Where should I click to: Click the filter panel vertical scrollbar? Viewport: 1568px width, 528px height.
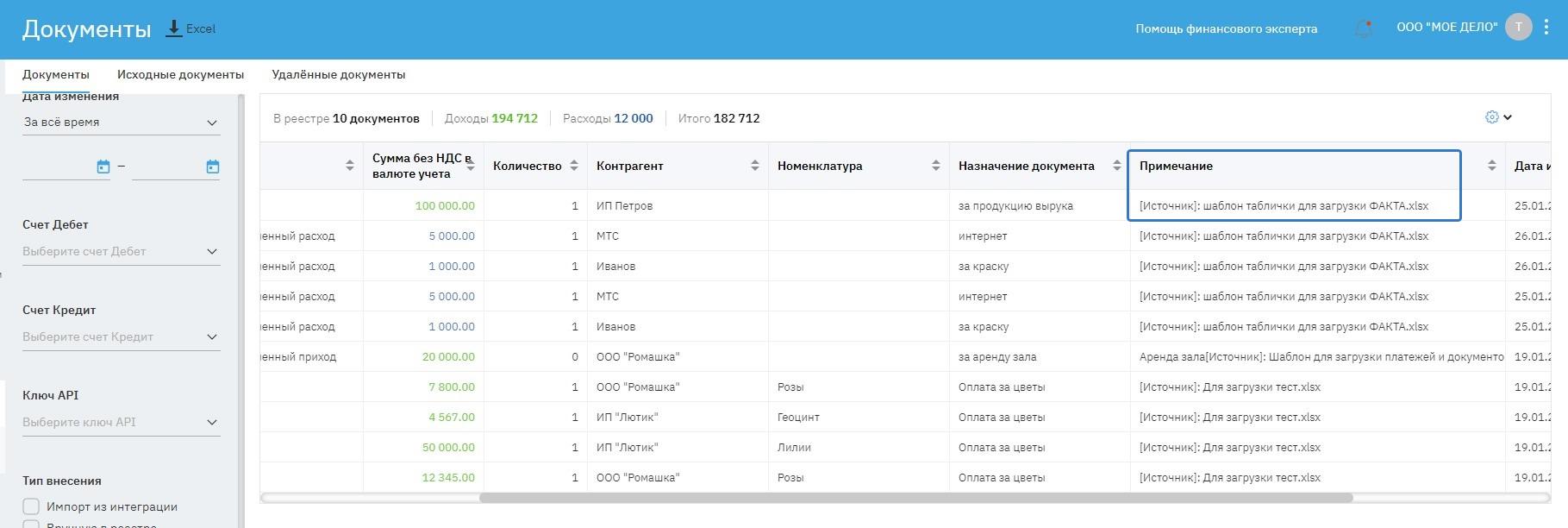241,311
